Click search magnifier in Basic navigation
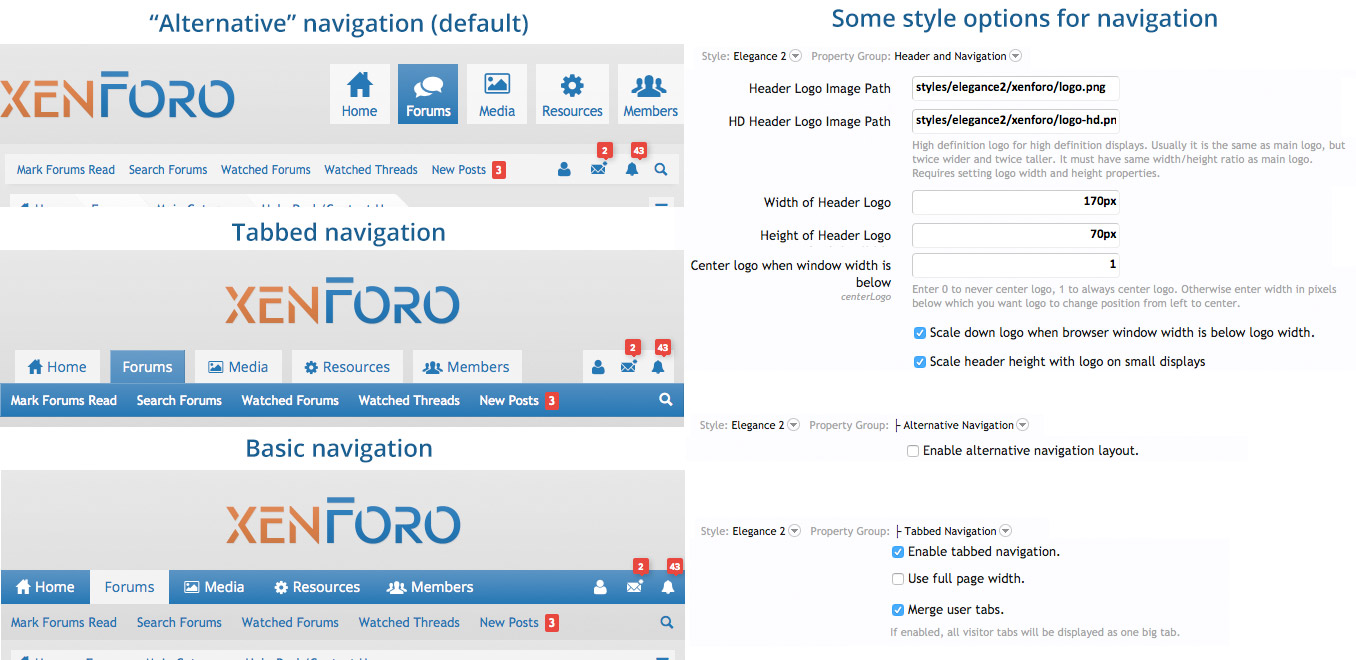Viewport: 1356px width, 660px height. click(666, 622)
